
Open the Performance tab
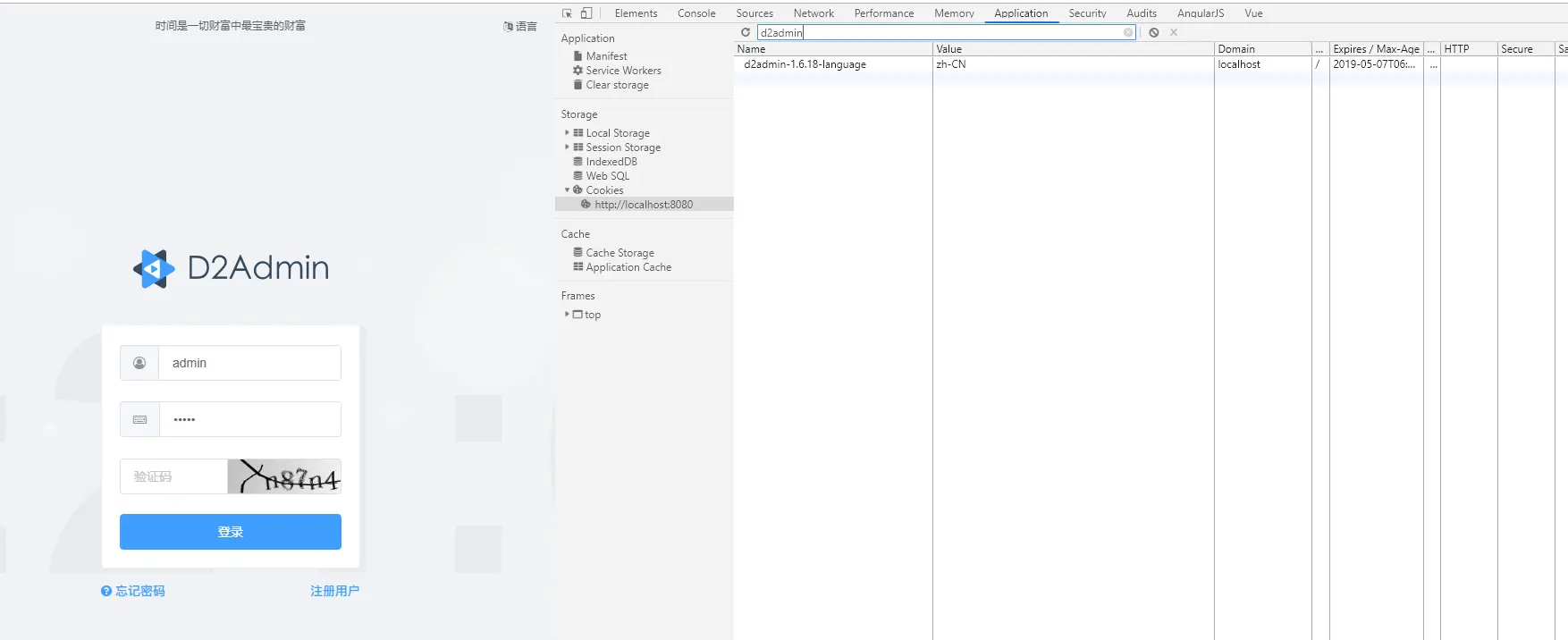point(884,13)
